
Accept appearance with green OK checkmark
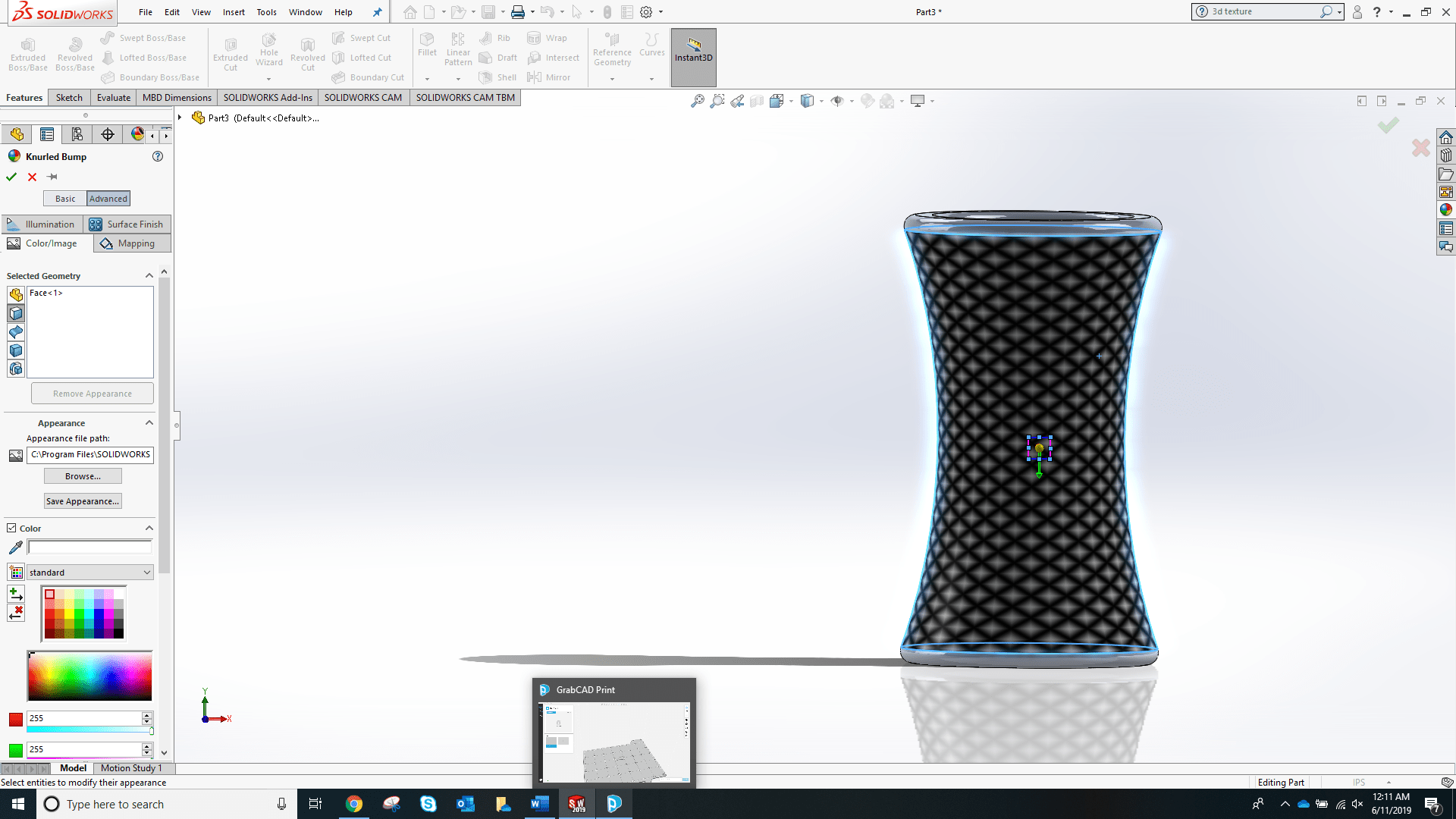(x=11, y=177)
